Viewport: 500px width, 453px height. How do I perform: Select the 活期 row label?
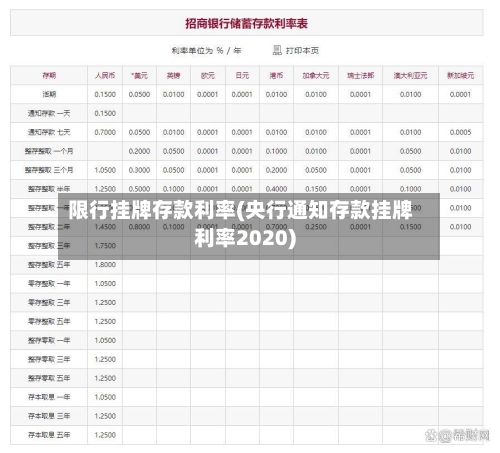click(49, 94)
